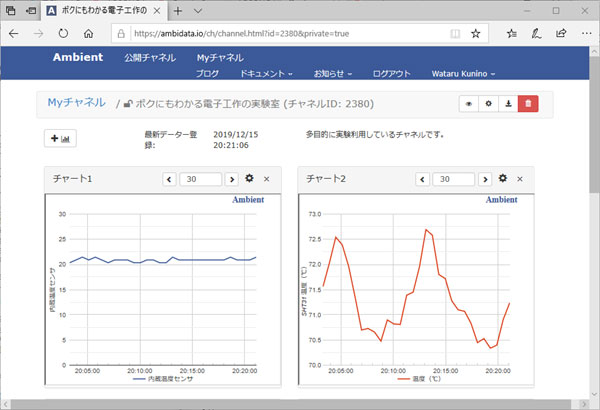This screenshot has width=600, height=410.
Task: Open the browser home page icon
Action: (x=88, y=34)
